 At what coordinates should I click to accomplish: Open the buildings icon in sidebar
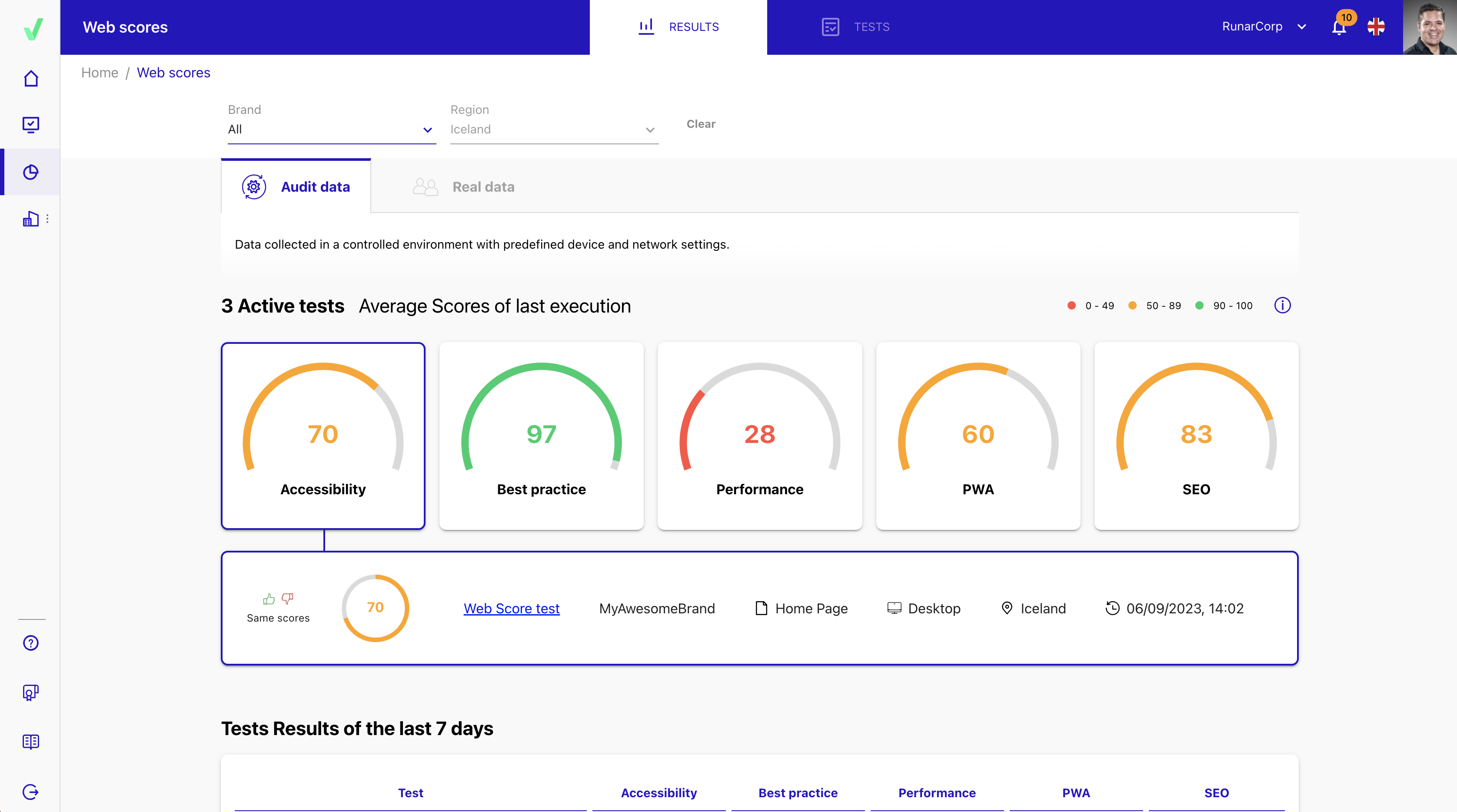(31, 219)
